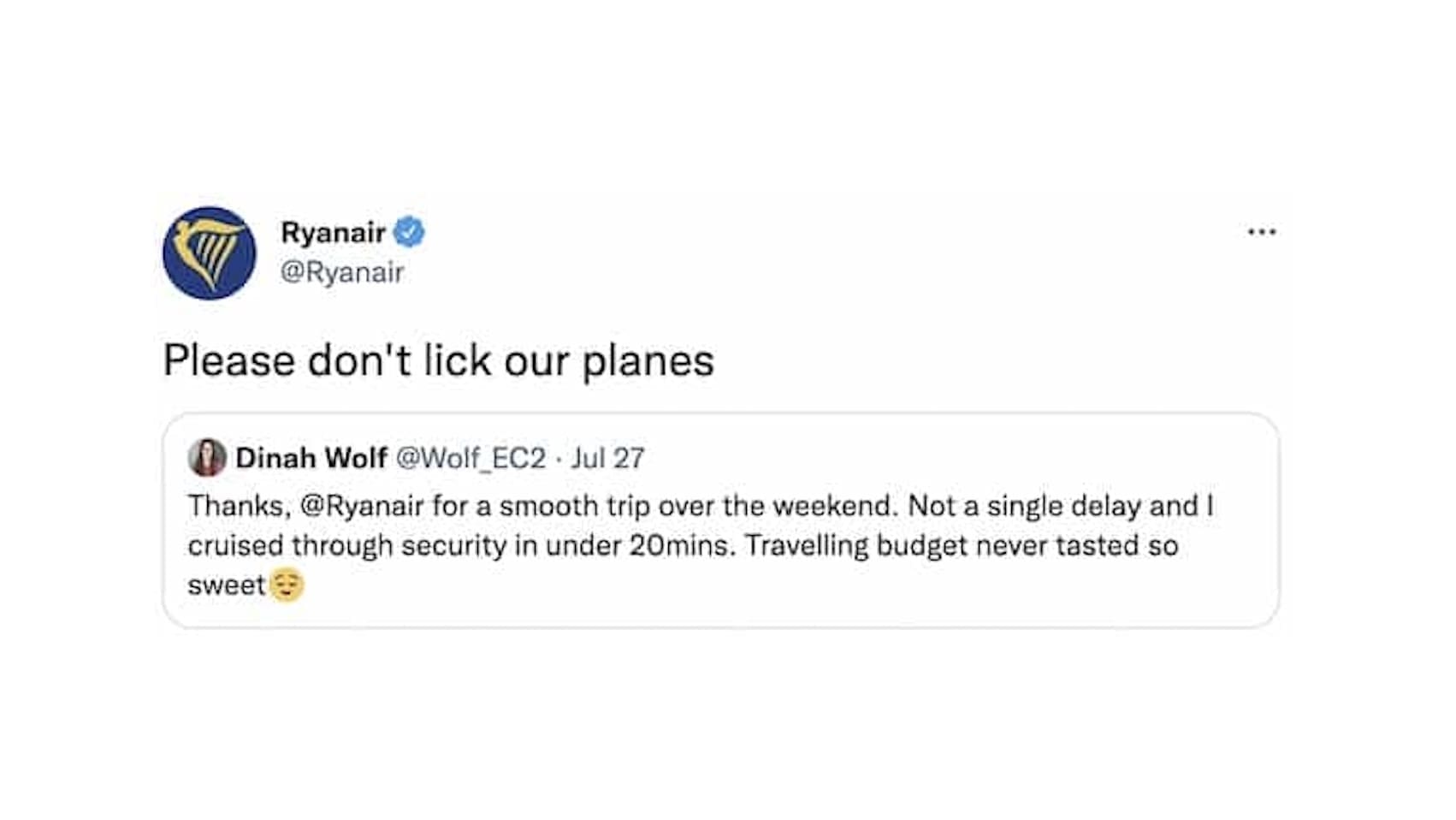Click the tweet text 'Please don't lick our planes'
The image size is (1456, 820).
(438, 359)
